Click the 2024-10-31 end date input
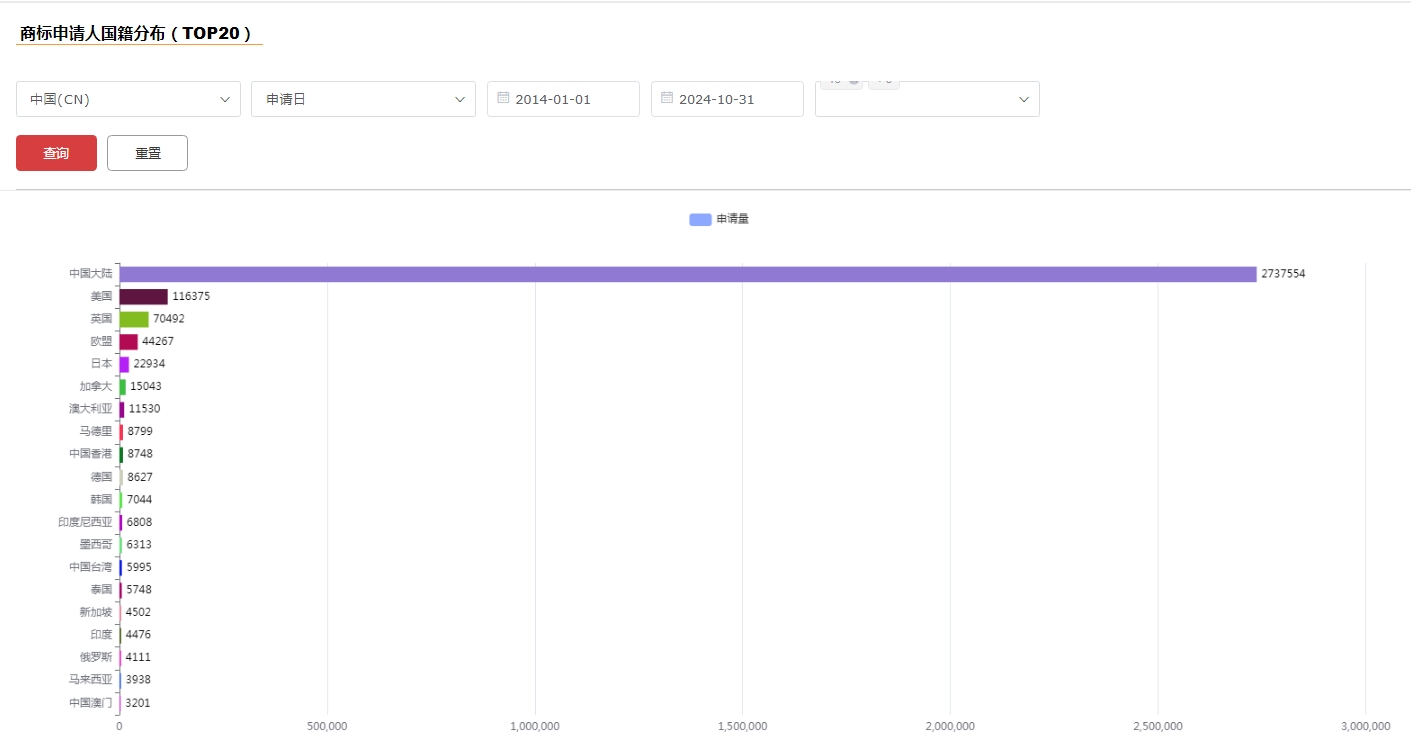Screen dimensions: 1411x746 click(x=736, y=99)
